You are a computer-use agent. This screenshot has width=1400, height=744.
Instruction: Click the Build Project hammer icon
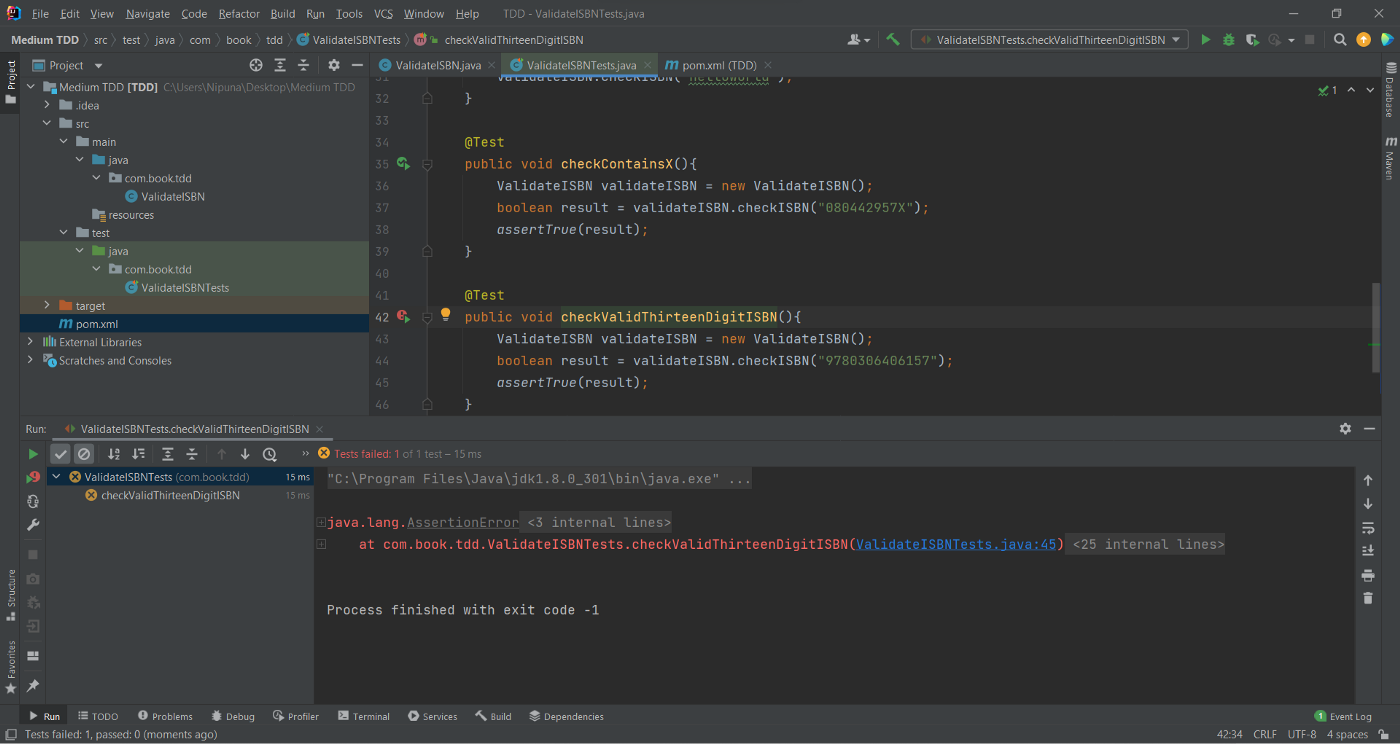point(893,40)
